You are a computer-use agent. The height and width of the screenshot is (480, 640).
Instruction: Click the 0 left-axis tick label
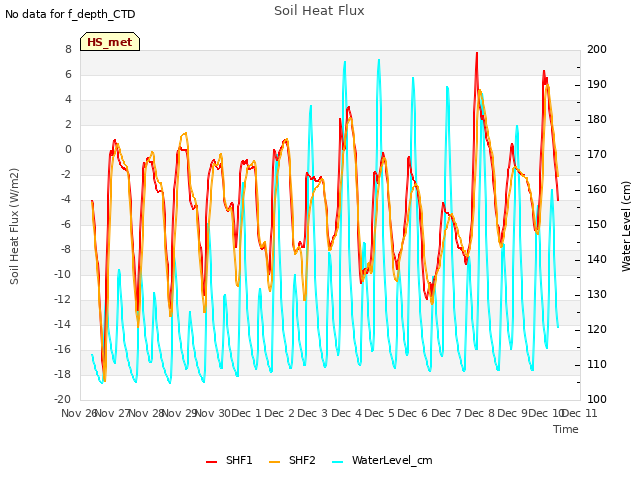pos(68,149)
